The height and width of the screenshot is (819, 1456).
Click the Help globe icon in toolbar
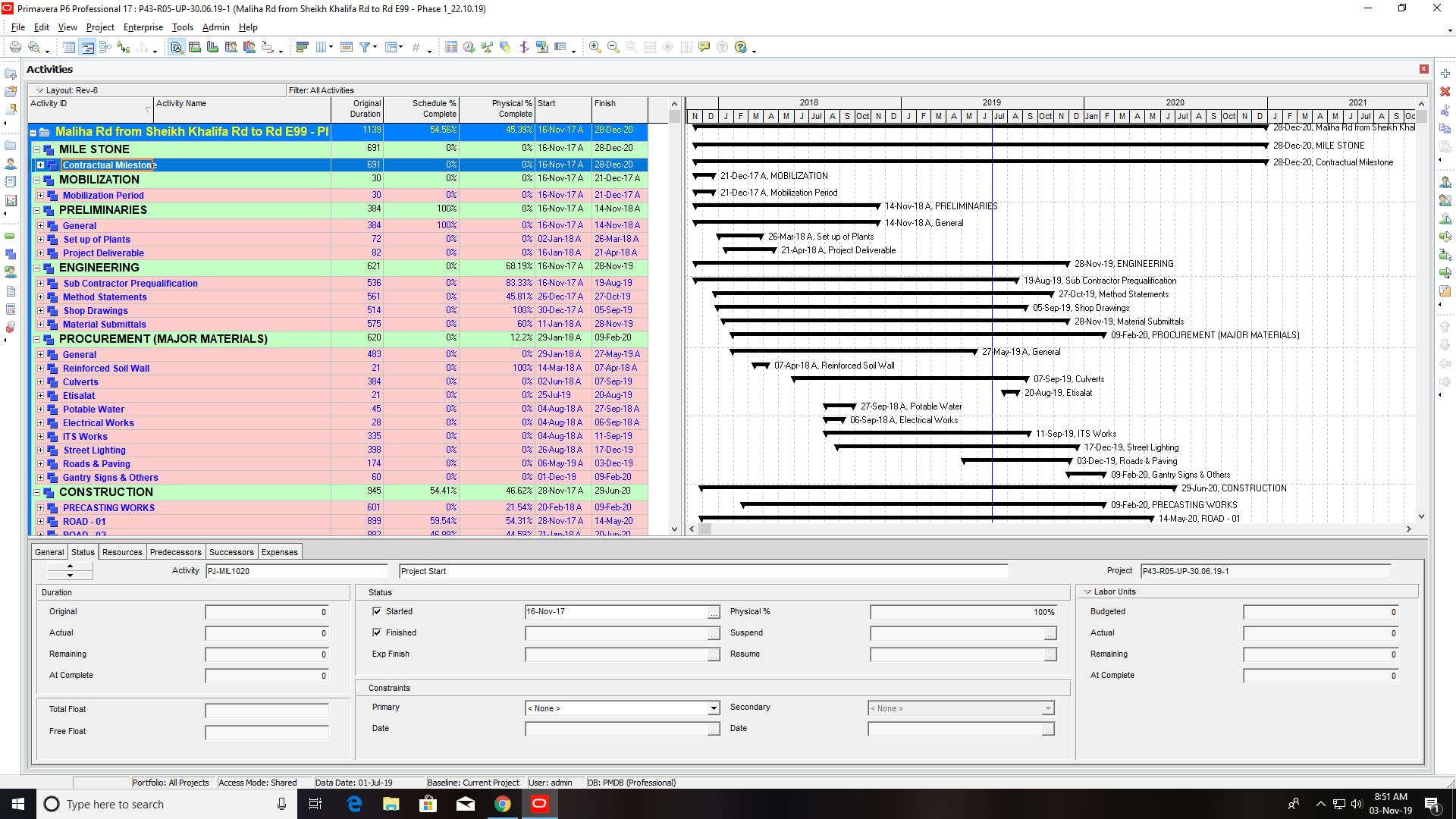click(x=741, y=47)
